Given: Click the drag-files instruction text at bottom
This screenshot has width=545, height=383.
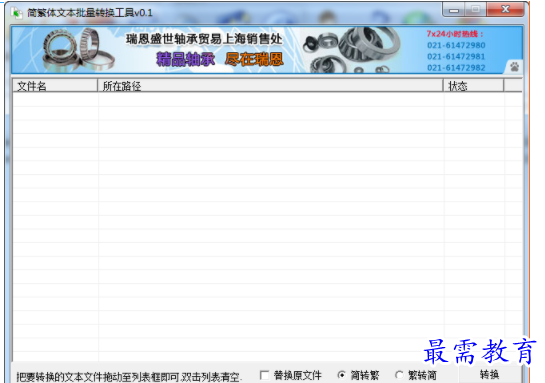Looking at the screenshot, I should (x=129, y=376).
